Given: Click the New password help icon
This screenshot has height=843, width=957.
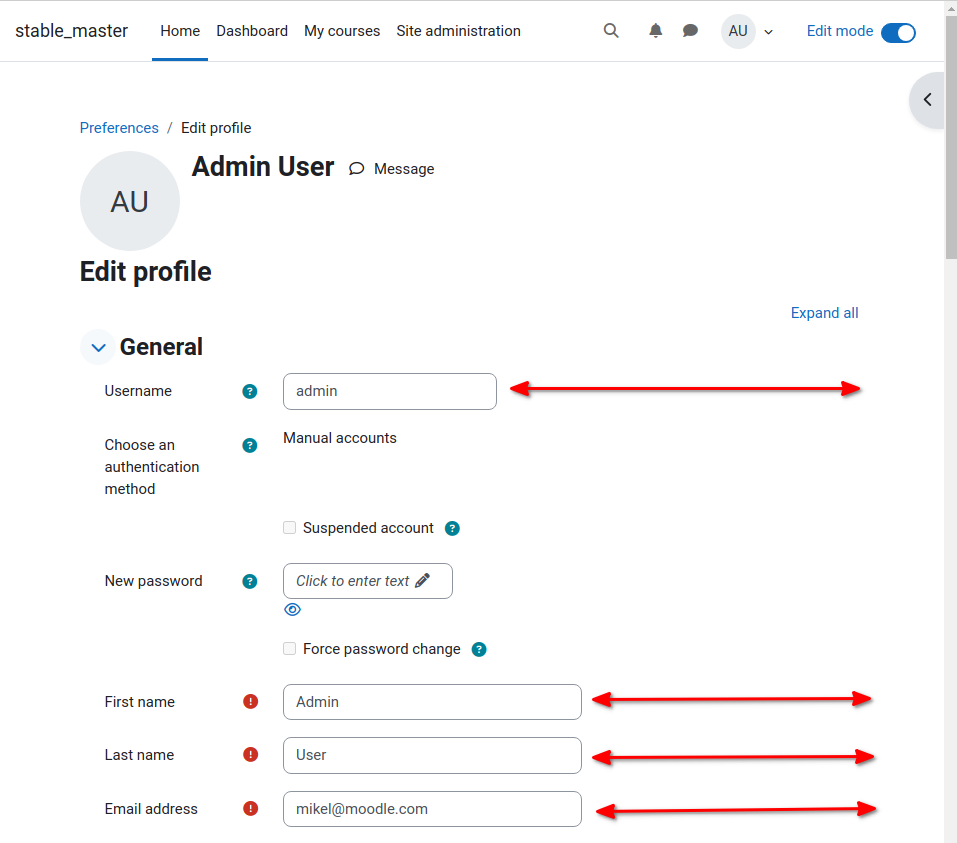Looking at the screenshot, I should pyautogui.click(x=250, y=582).
